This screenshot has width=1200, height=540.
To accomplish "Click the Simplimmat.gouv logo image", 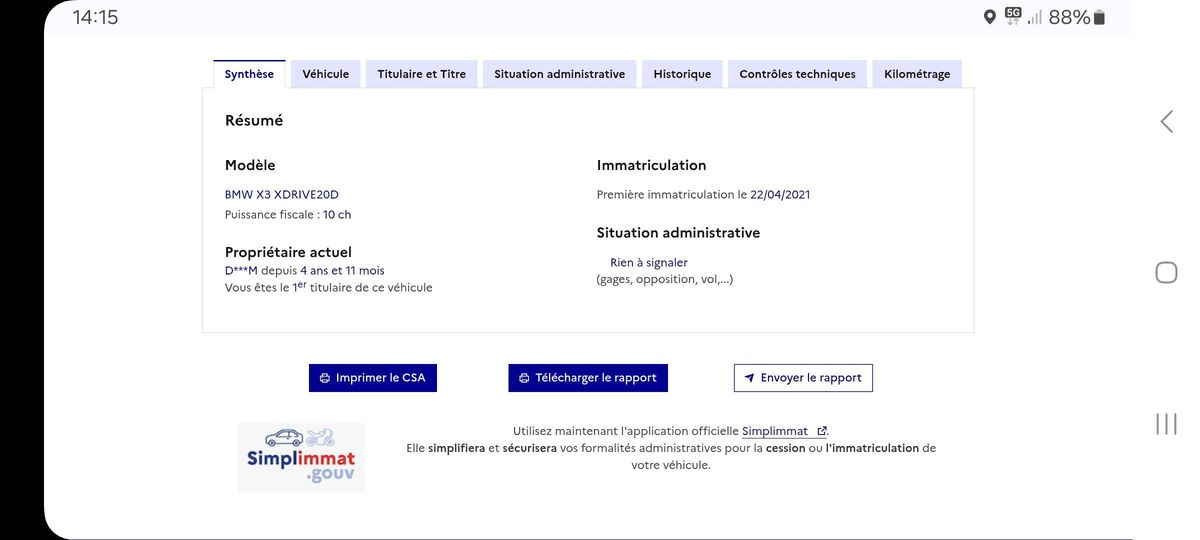I will coord(301,457).
